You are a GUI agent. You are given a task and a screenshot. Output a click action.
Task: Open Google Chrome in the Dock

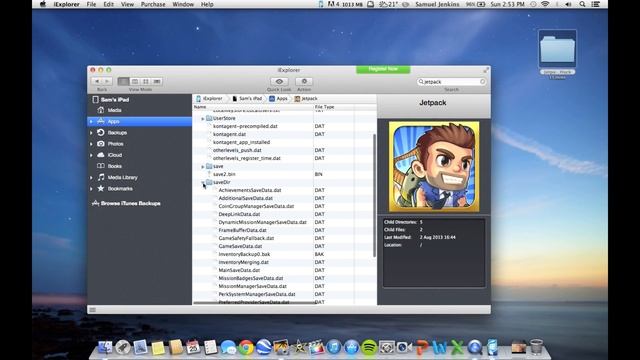click(246, 347)
